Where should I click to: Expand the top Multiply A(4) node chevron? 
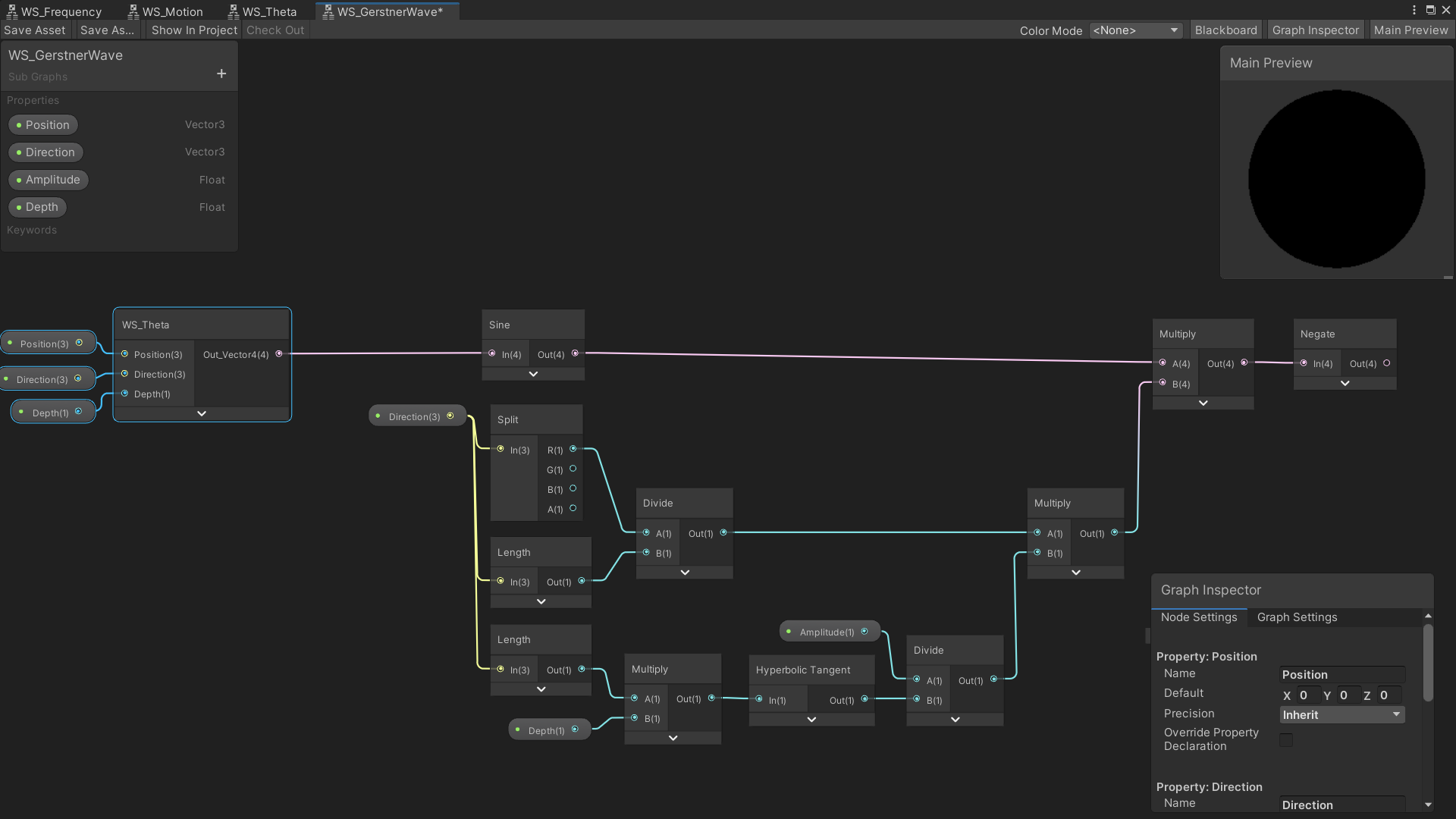point(1203,403)
